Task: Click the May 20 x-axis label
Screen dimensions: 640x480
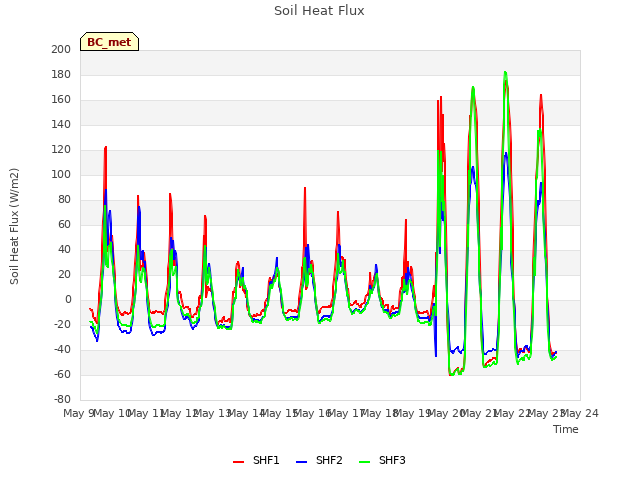Action: click(447, 413)
